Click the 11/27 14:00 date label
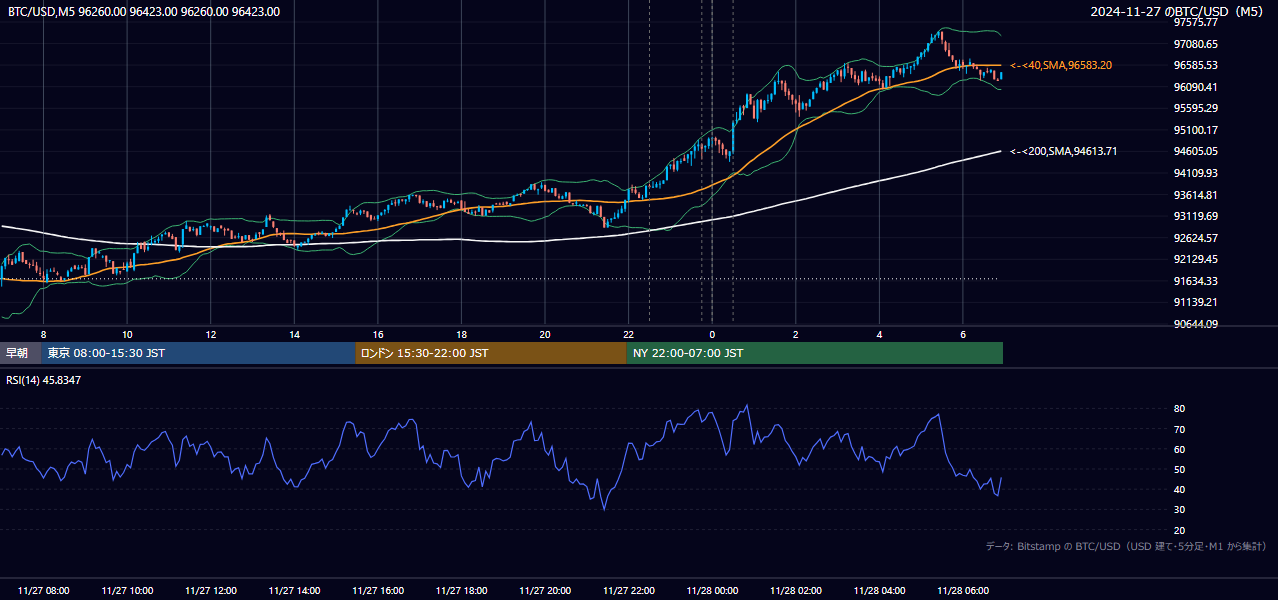 point(294,591)
